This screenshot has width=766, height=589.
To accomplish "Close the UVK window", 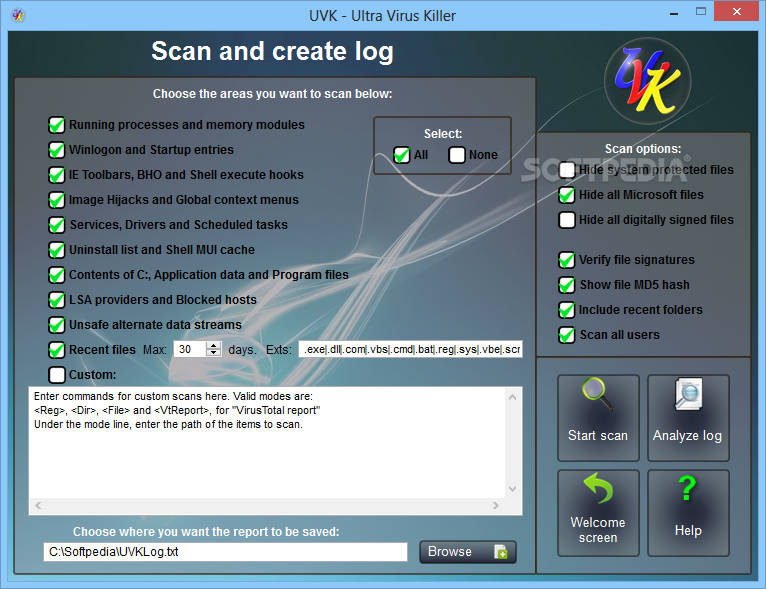I will pos(737,12).
